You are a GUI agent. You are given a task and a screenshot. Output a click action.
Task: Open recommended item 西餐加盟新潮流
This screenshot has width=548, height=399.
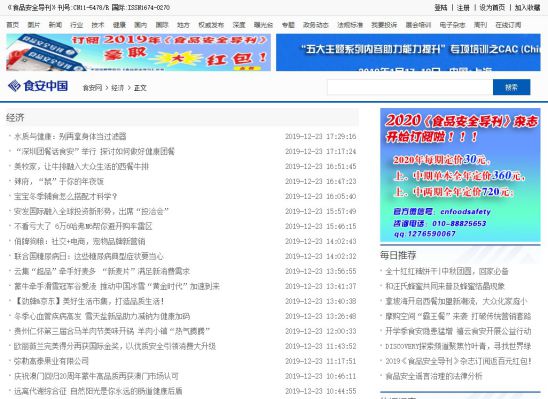click(x=456, y=302)
